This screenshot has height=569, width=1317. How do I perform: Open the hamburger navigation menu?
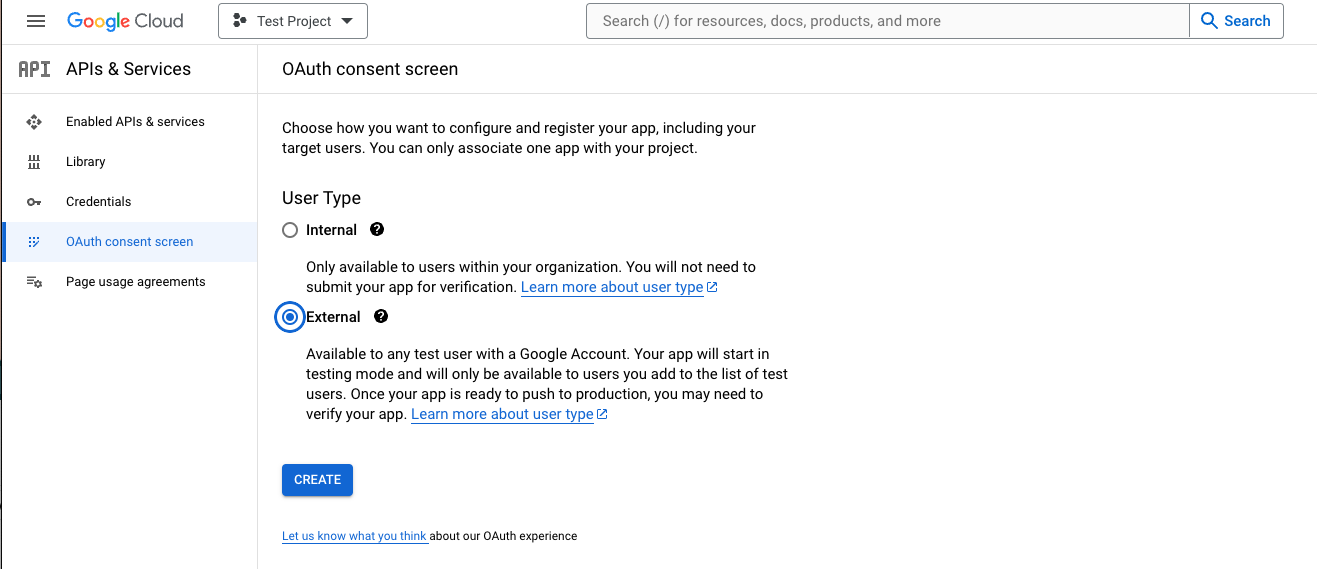pos(36,21)
